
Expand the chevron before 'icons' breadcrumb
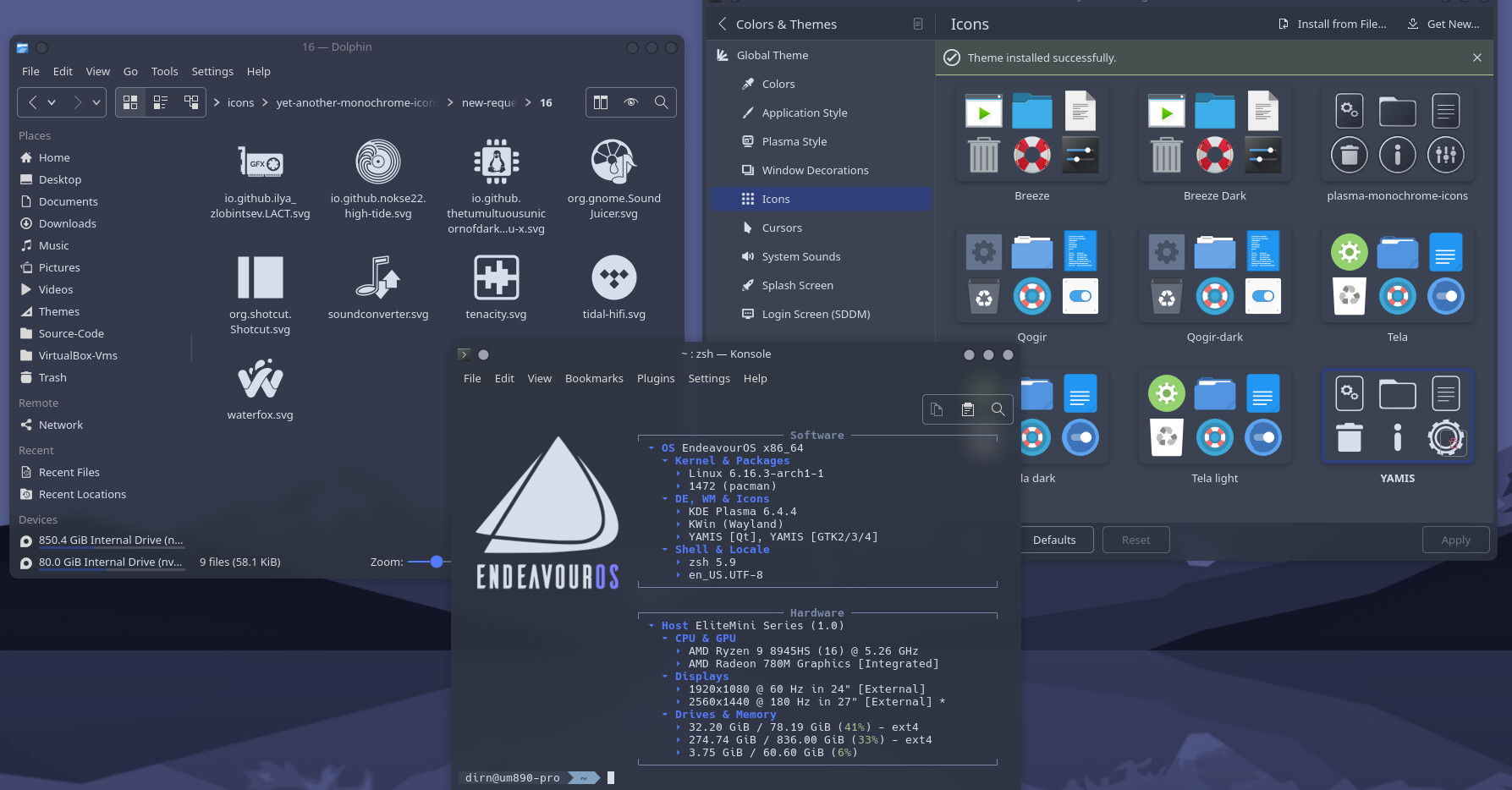217,102
